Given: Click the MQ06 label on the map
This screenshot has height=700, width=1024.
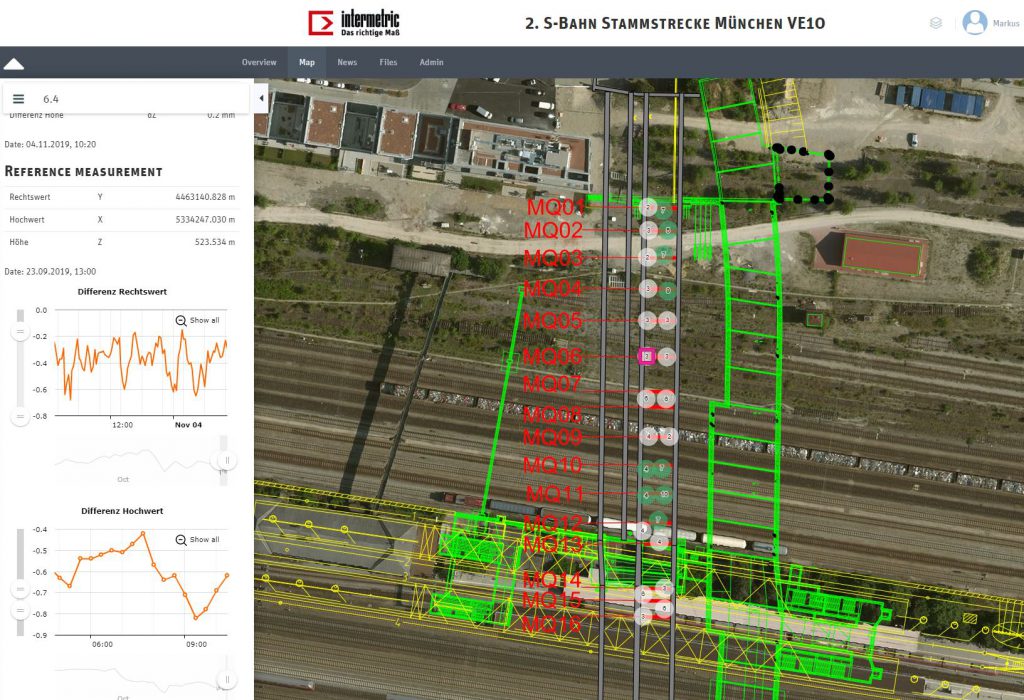Looking at the screenshot, I should 552,357.
